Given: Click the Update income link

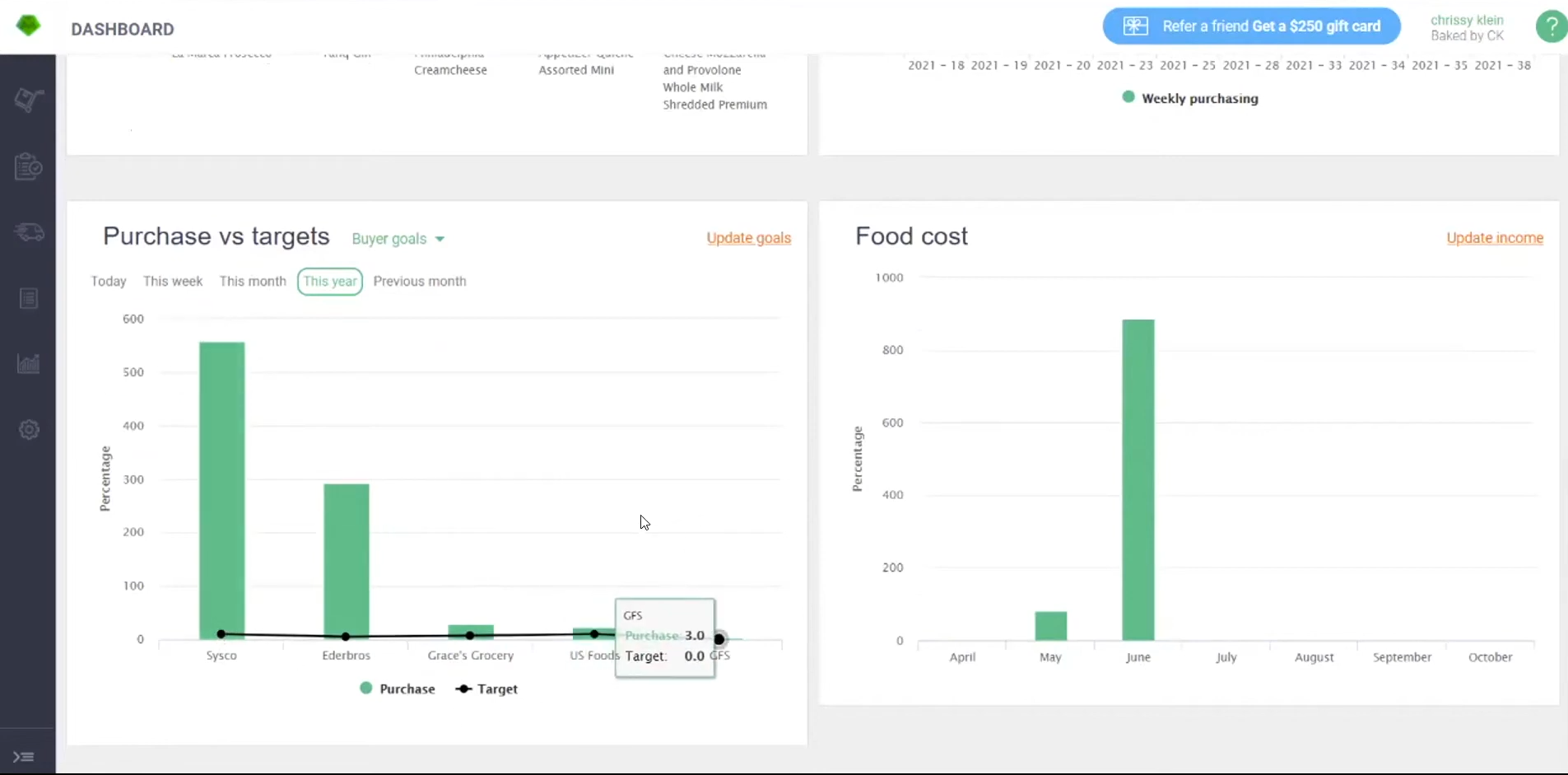Looking at the screenshot, I should click(x=1495, y=238).
